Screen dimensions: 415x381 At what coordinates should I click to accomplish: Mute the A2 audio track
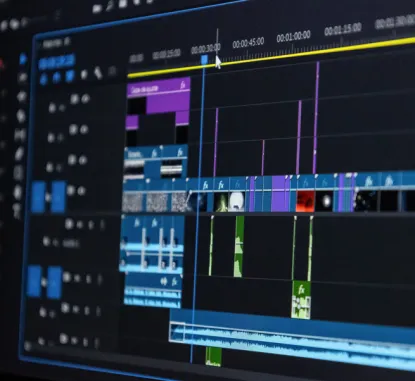(x=77, y=278)
